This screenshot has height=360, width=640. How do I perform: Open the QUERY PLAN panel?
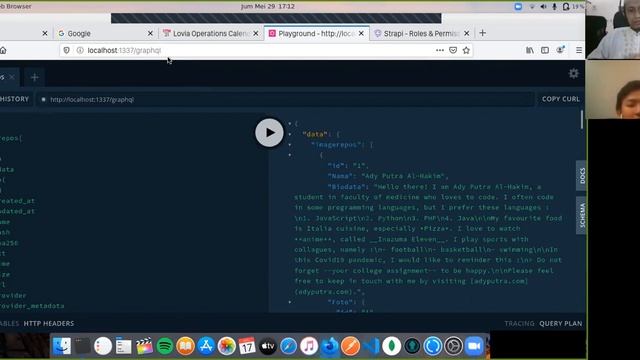[560, 323]
